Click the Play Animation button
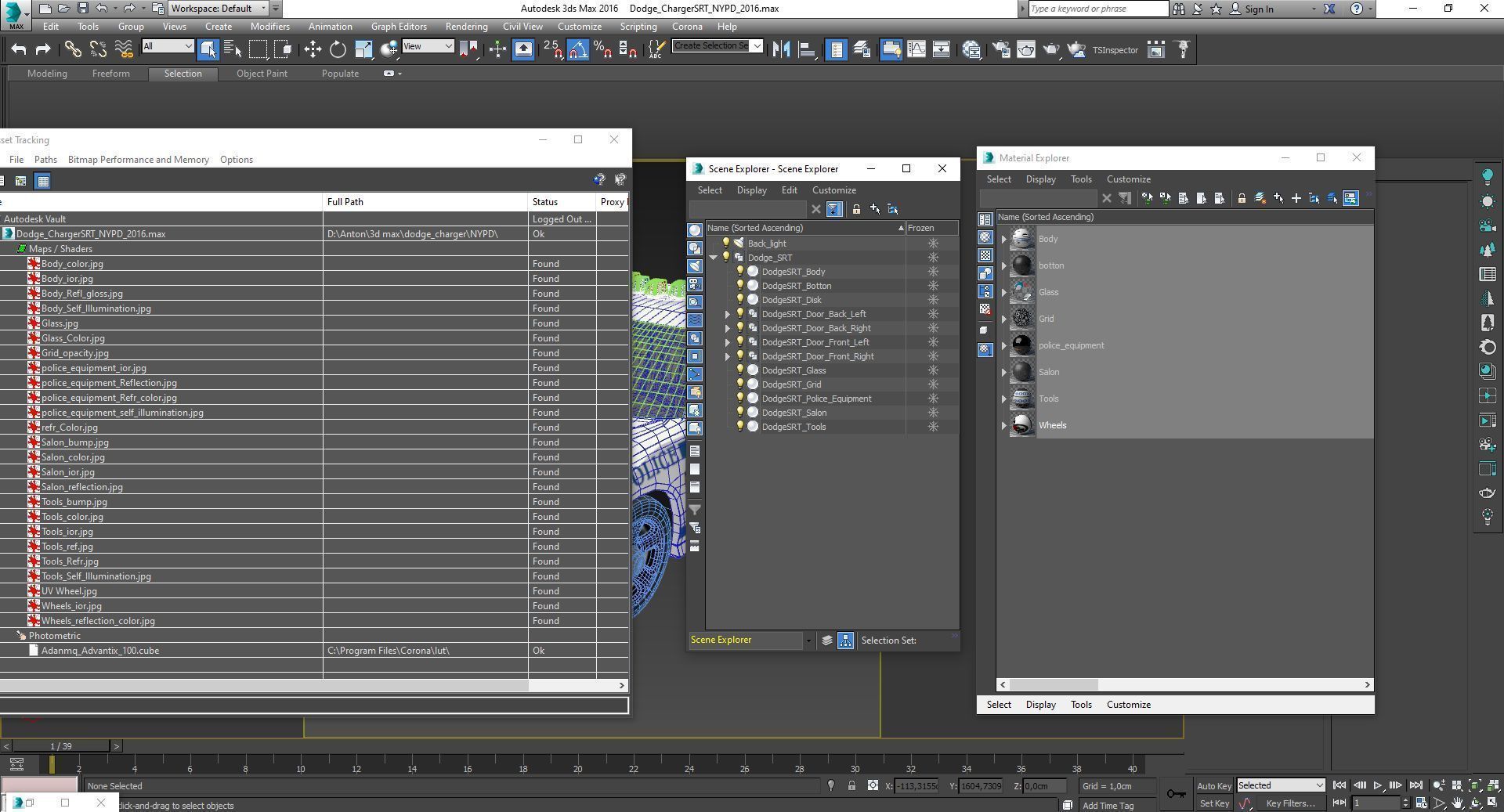The image size is (1504, 812). point(1377,785)
